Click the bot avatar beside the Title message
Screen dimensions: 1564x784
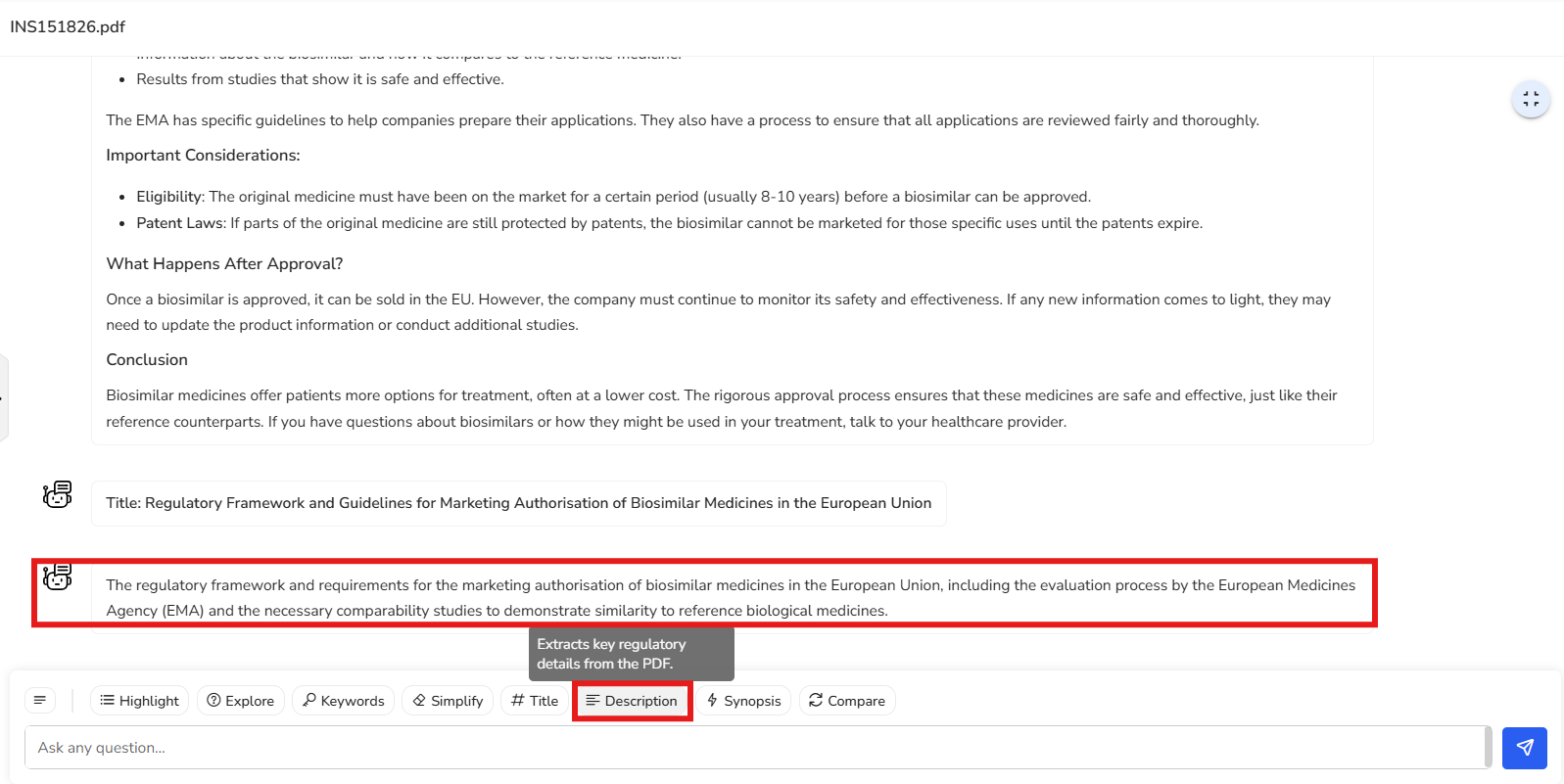click(58, 494)
